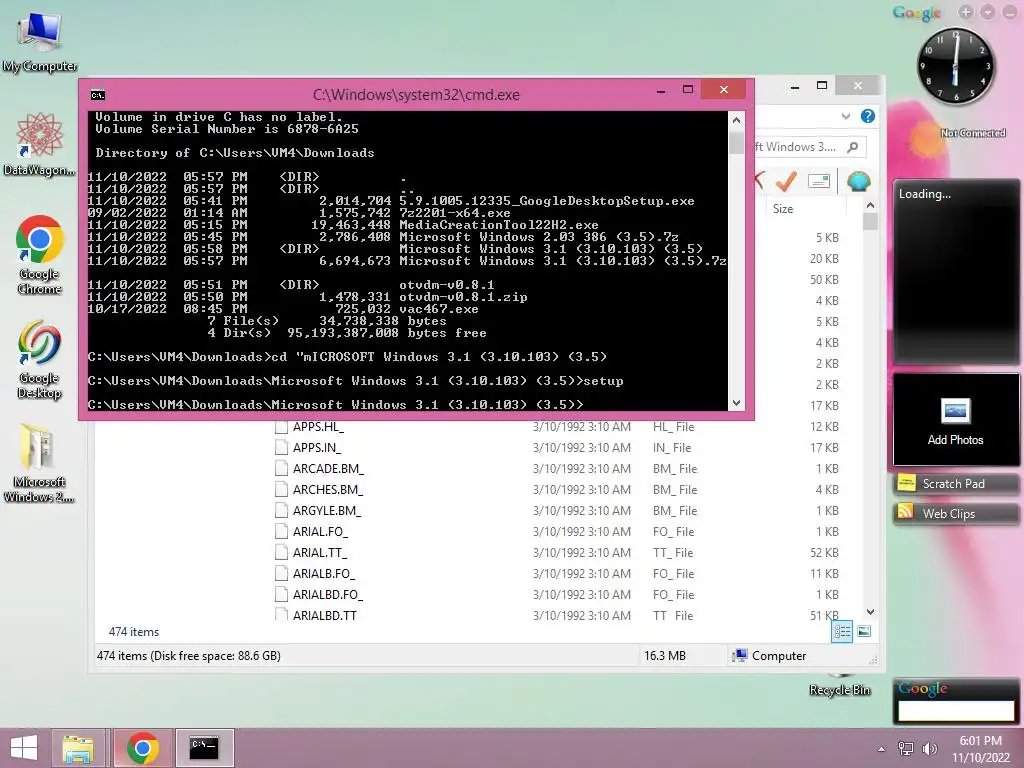Viewport: 1024px width, 768px height.
Task: Click the volume speaker tray icon
Action: tap(929, 749)
